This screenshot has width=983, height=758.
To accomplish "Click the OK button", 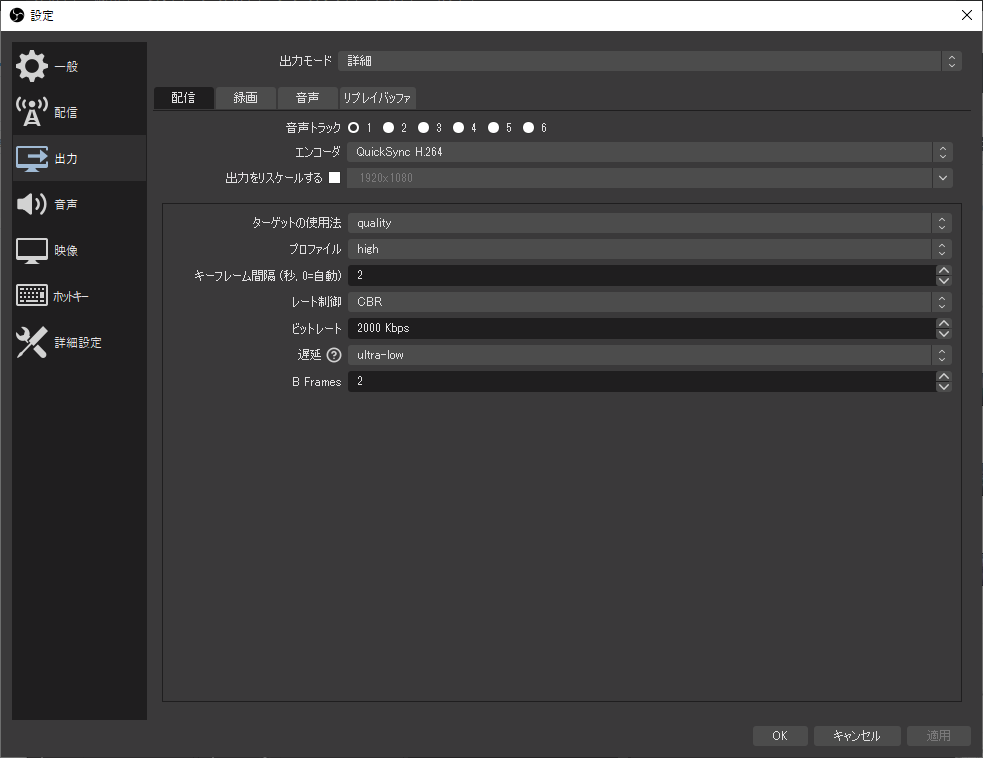I will pos(780,735).
